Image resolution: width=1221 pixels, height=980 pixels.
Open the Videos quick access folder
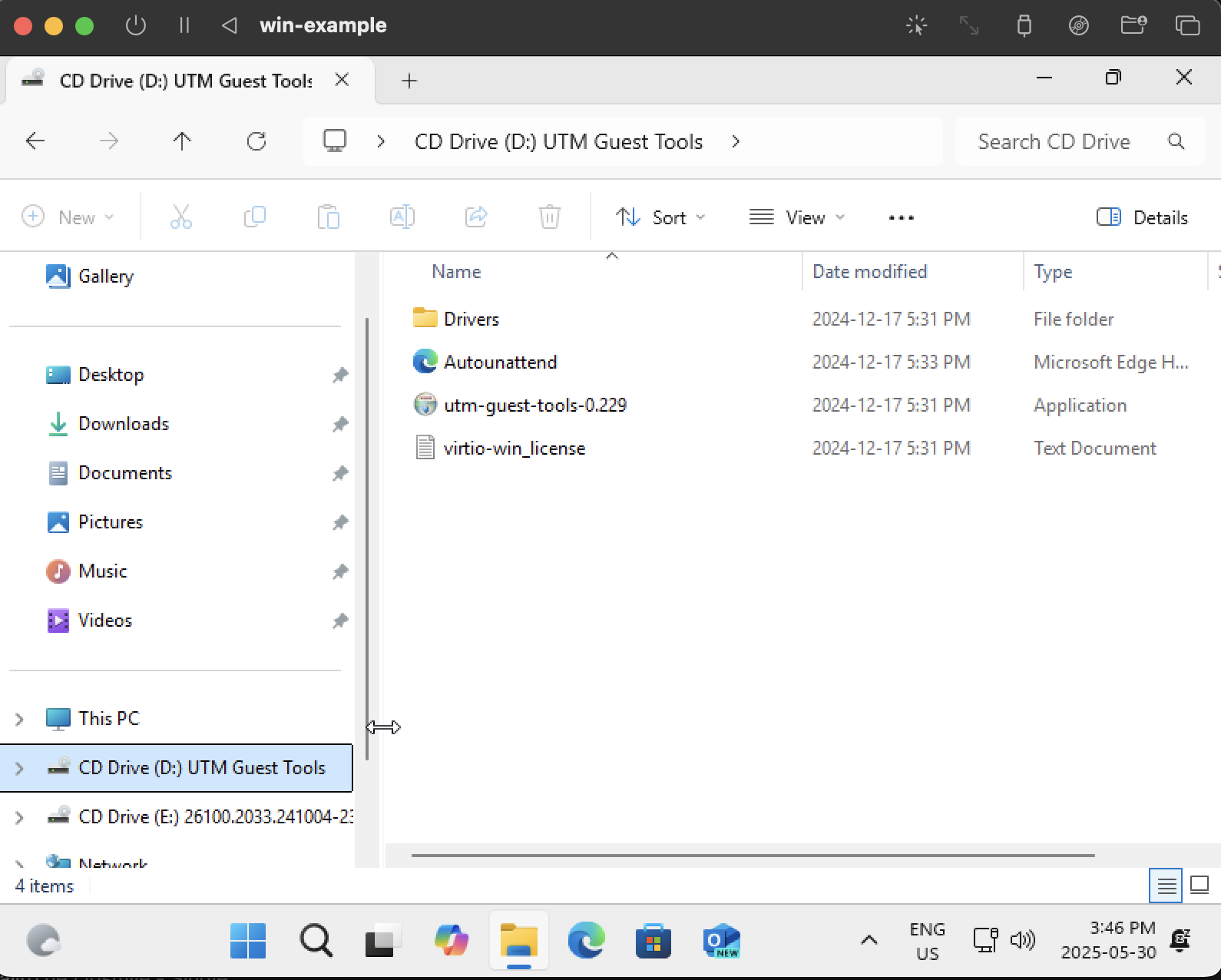(105, 621)
